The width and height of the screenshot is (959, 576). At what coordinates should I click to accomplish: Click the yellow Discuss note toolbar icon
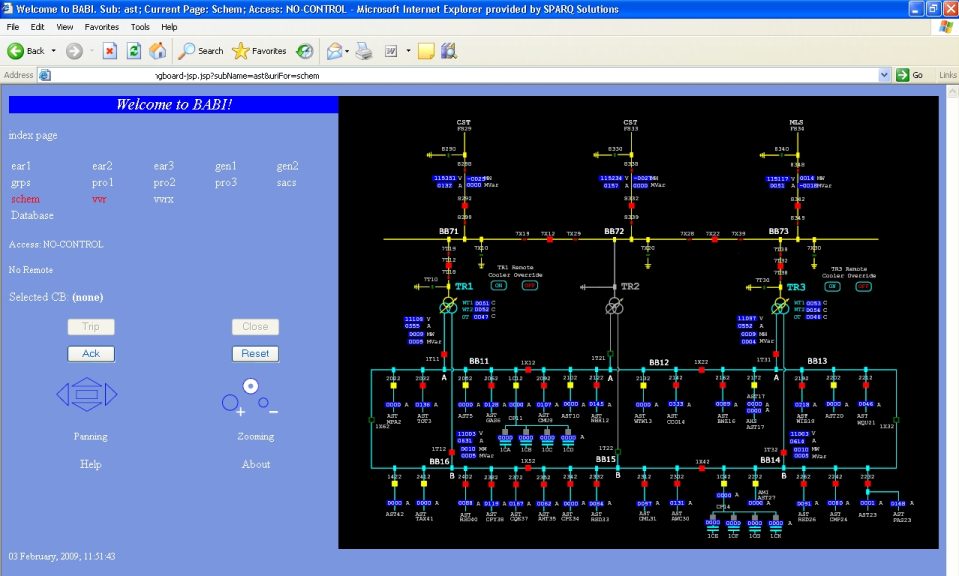click(x=426, y=51)
